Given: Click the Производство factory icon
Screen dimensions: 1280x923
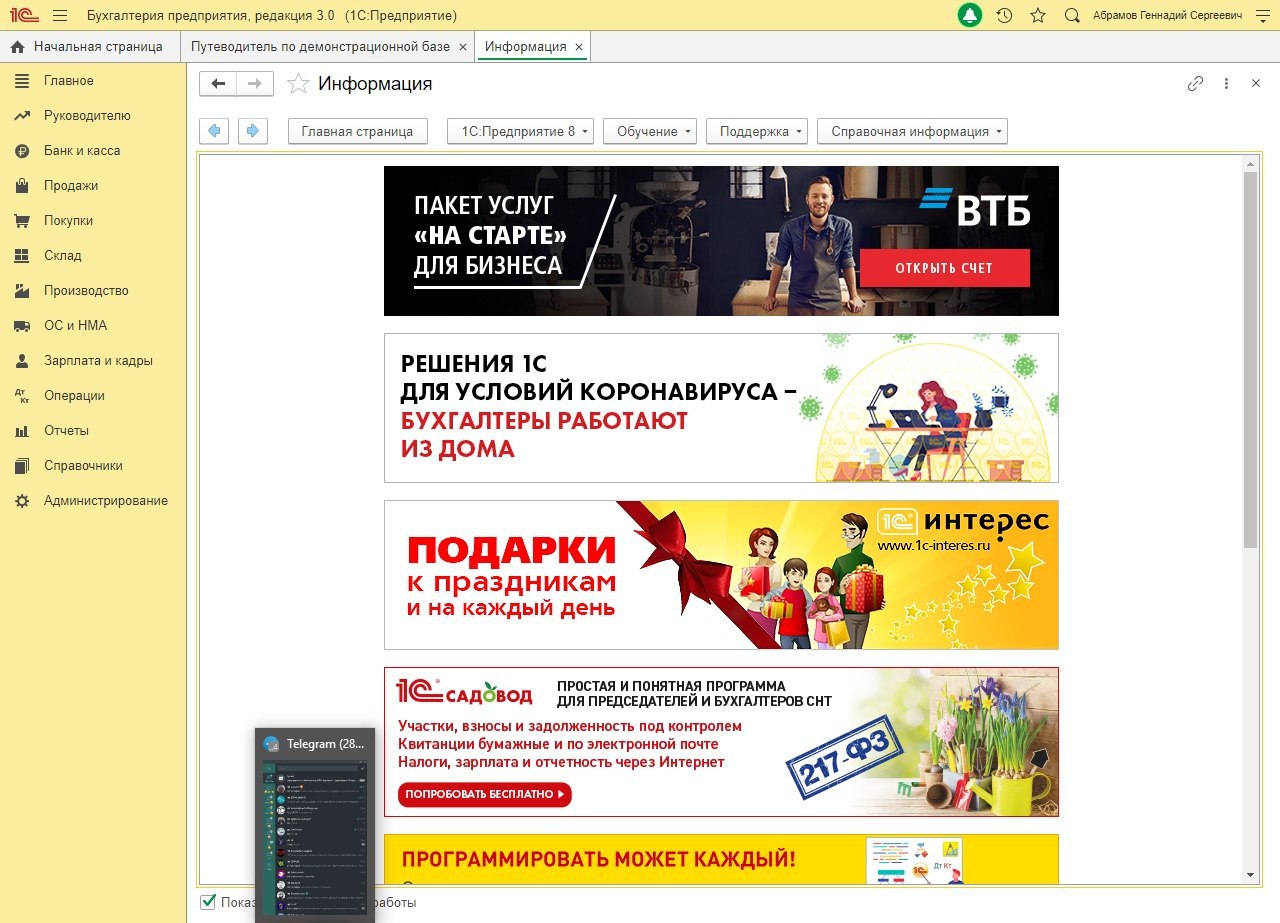Looking at the screenshot, I should [x=22, y=291].
